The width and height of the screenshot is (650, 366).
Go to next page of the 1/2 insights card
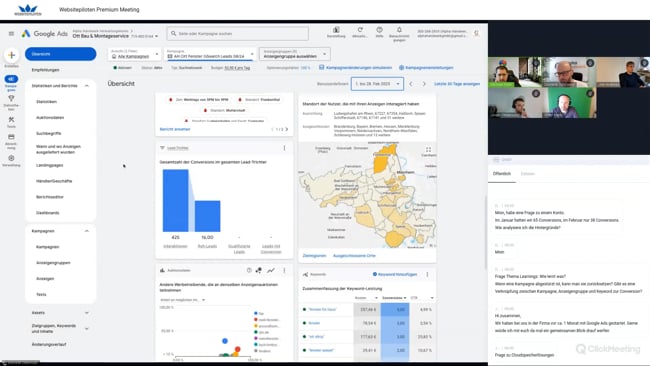click(286, 129)
